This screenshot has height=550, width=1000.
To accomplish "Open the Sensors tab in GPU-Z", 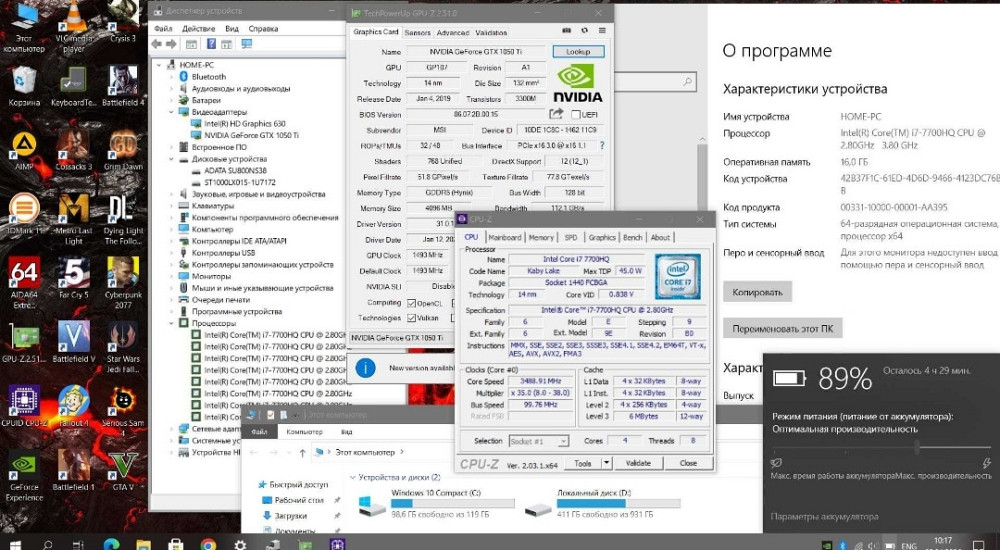I will [417, 32].
